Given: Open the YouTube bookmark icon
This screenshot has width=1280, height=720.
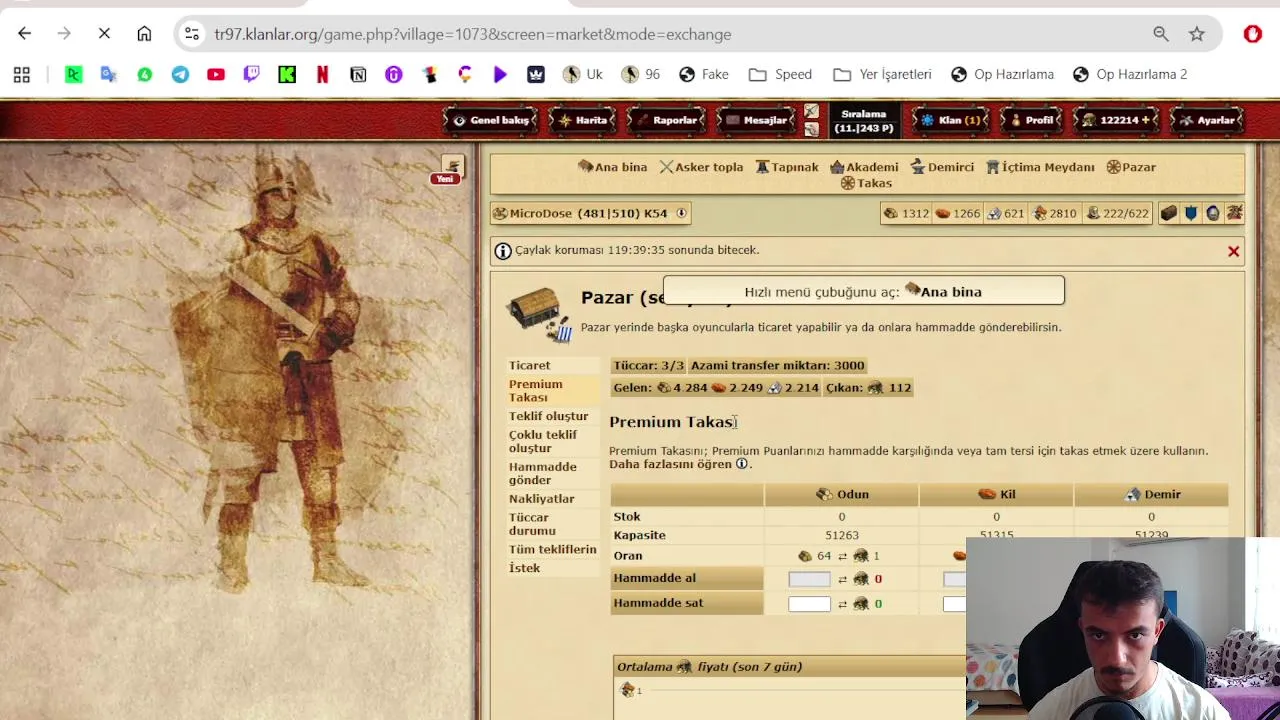Looking at the screenshot, I should [x=216, y=74].
